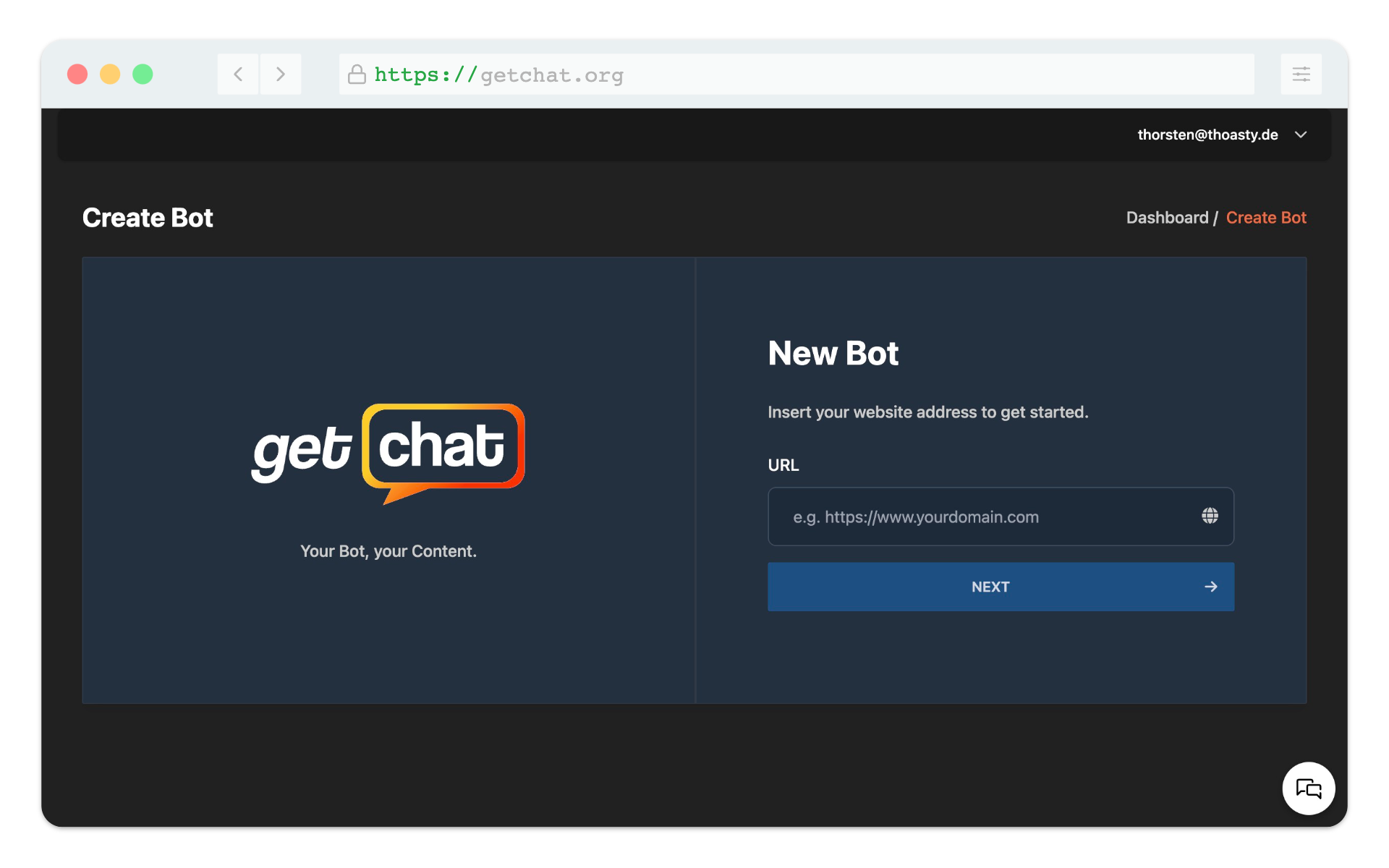Click the forward navigation arrow
The height and width of the screenshot is (868, 1389).
pos(281,75)
